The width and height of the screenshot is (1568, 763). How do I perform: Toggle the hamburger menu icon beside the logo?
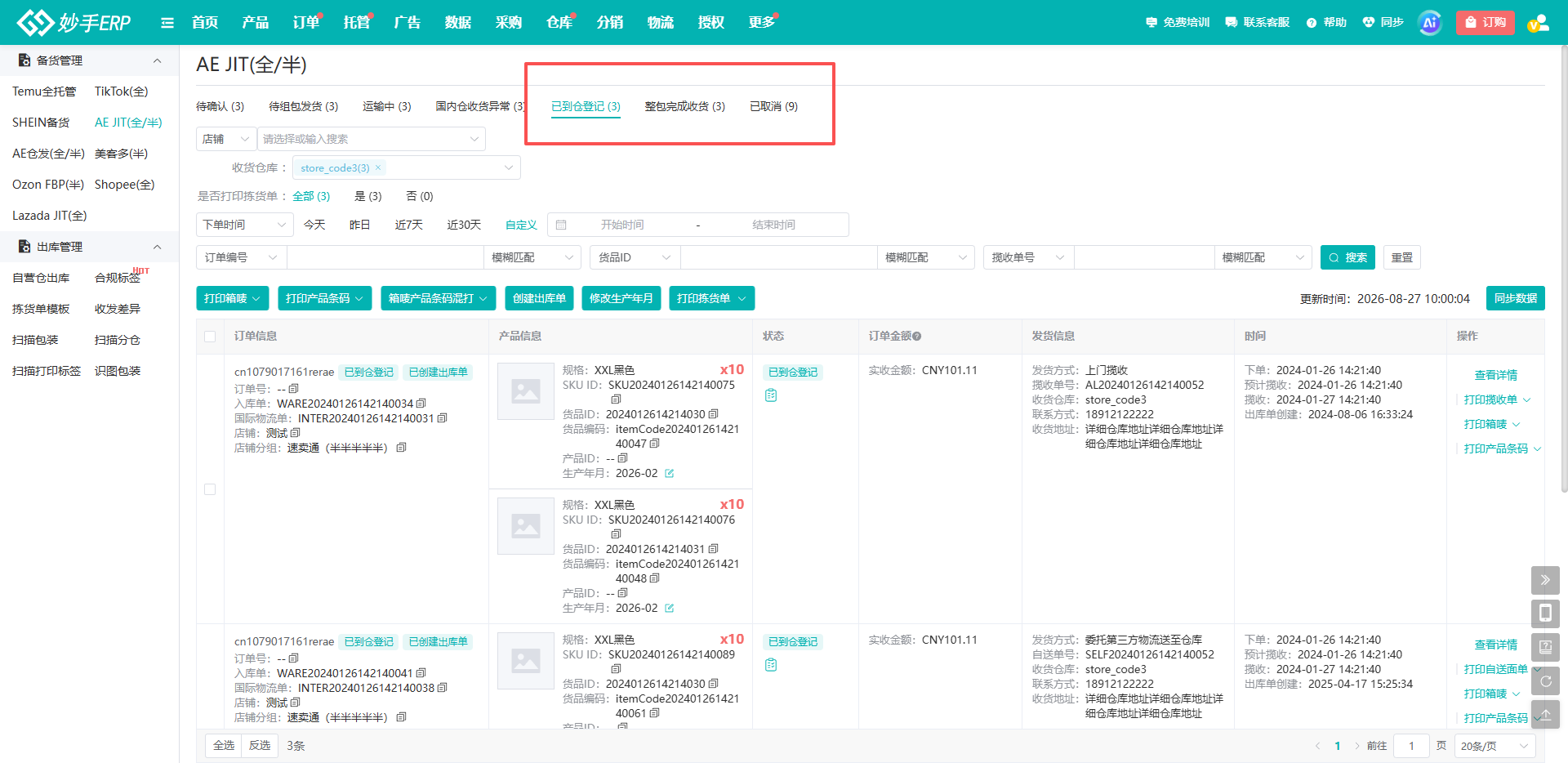click(167, 23)
